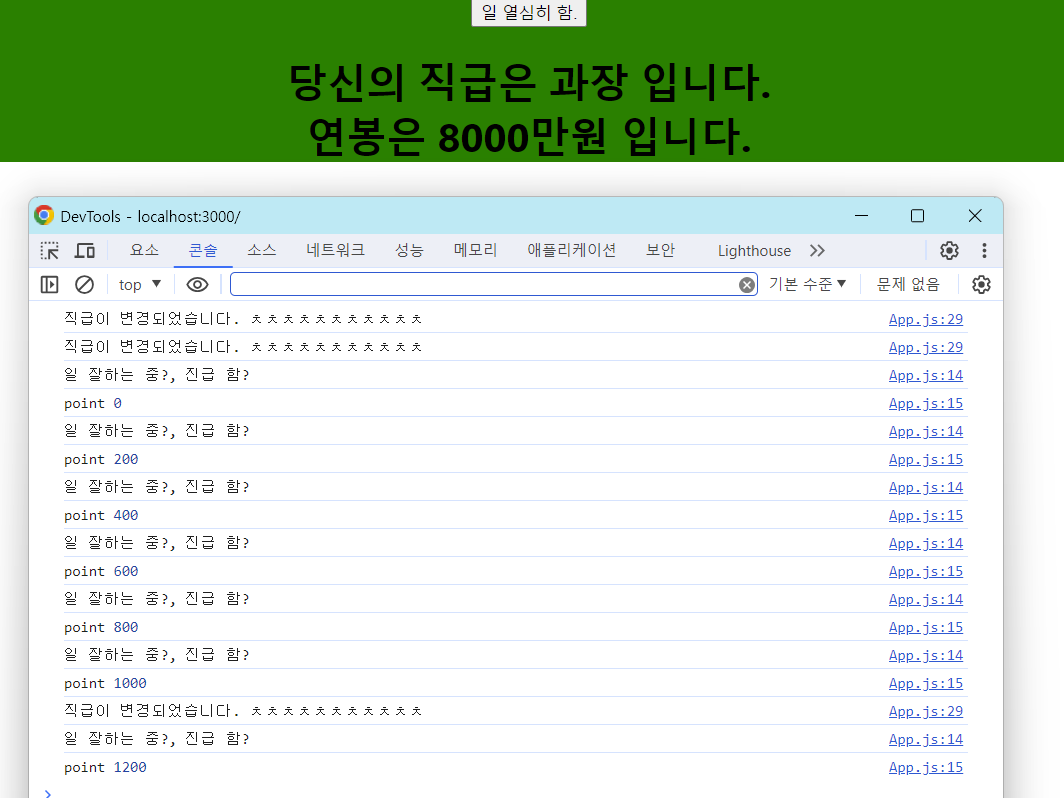
Task: Open console settings gear icon
Action: pos(981,284)
